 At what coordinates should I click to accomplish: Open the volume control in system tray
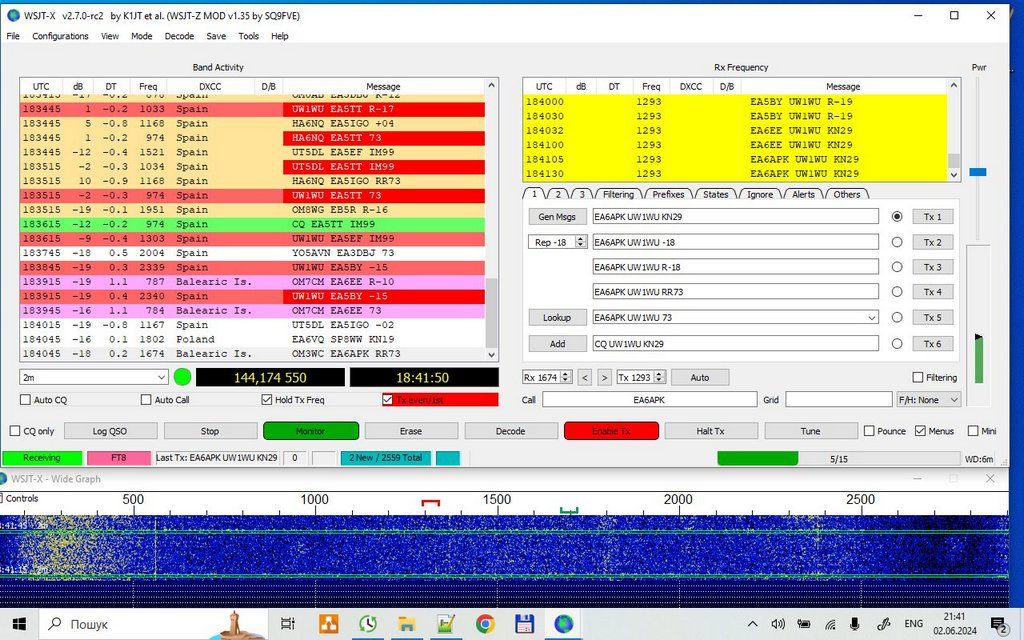[x=777, y=624]
